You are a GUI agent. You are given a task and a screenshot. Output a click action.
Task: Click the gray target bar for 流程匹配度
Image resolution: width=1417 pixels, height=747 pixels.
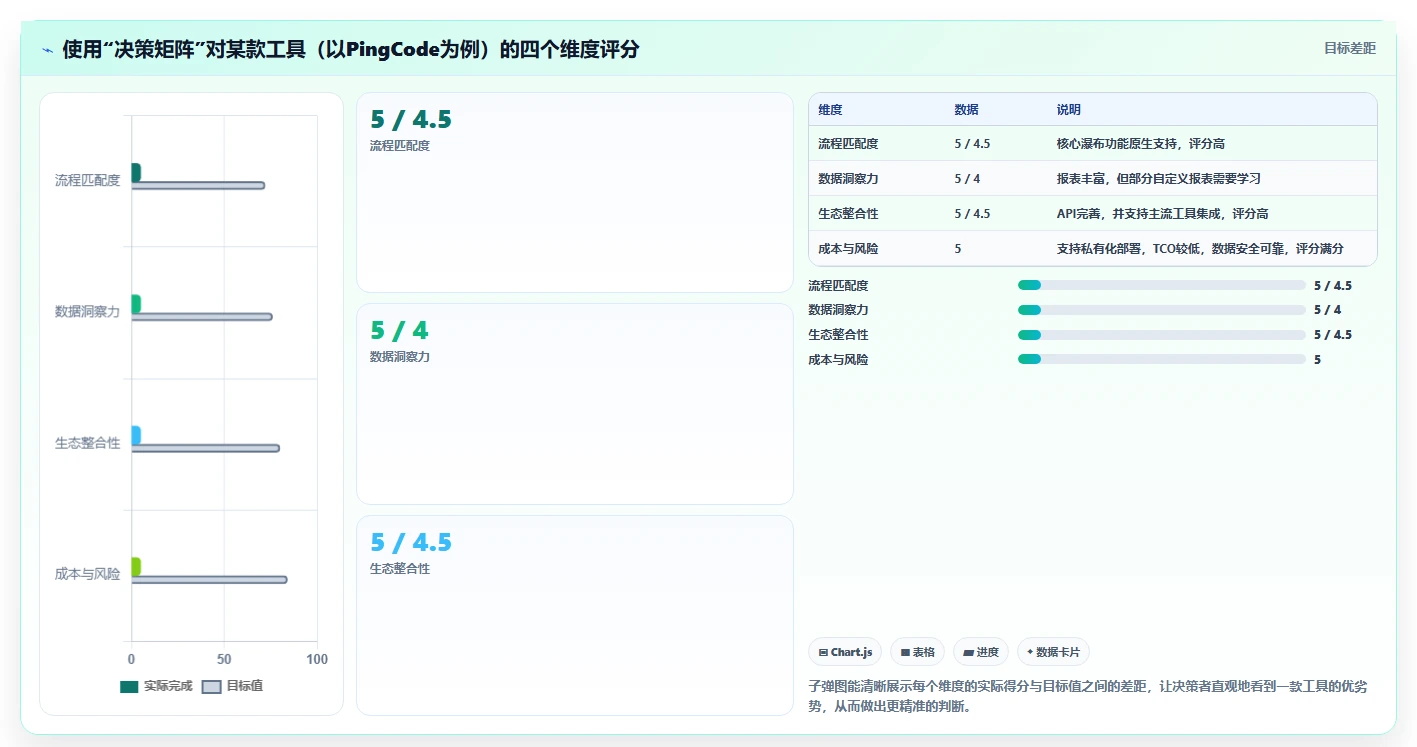click(x=198, y=186)
